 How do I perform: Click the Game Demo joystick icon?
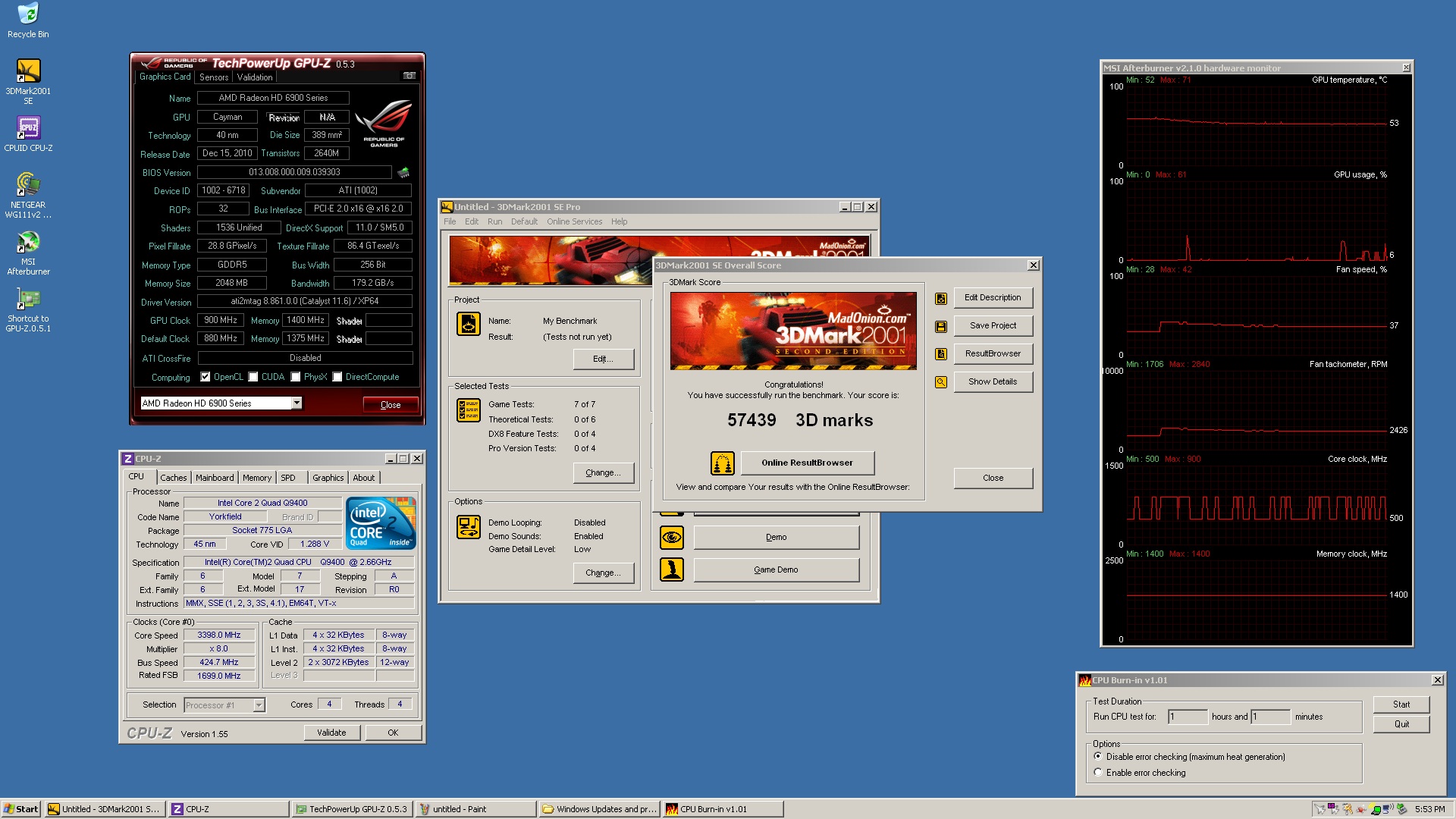(x=671, y=570)
